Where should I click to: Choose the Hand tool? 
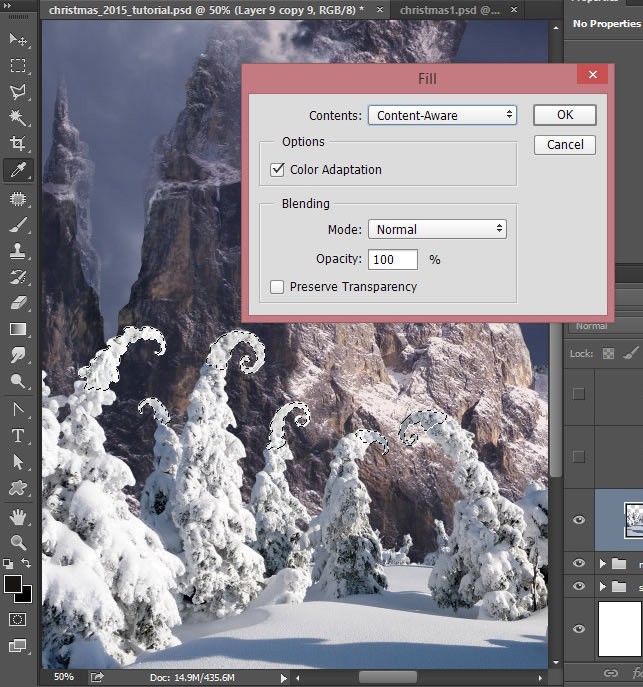click(18, 517)
